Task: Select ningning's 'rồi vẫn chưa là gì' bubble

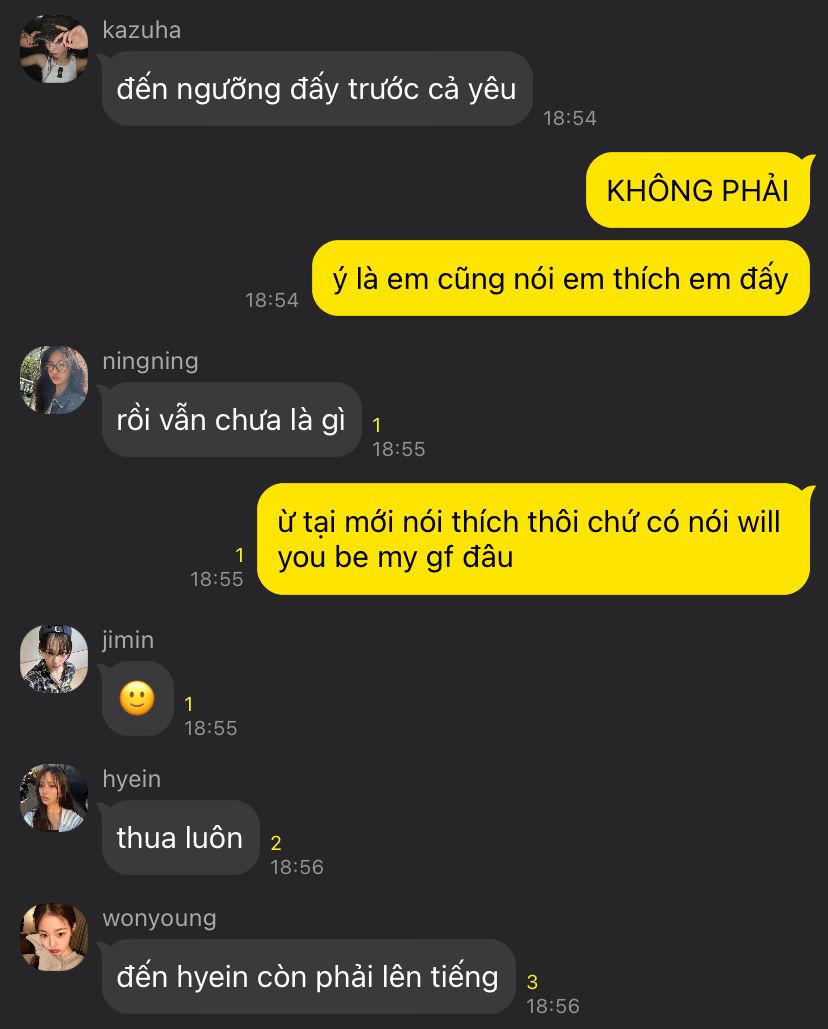Action: point(232,419)
